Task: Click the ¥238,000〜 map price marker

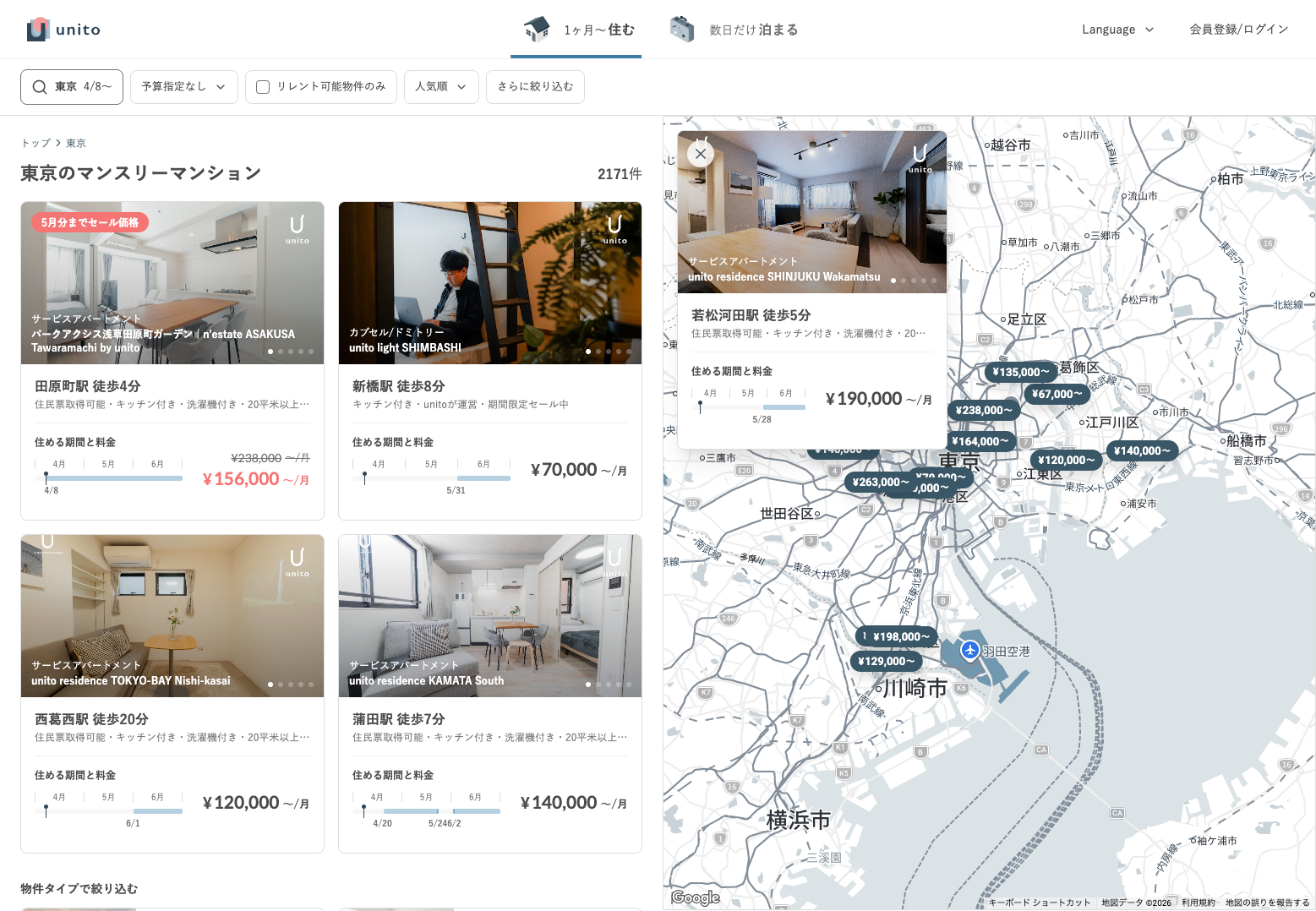Action: point(984,411)
